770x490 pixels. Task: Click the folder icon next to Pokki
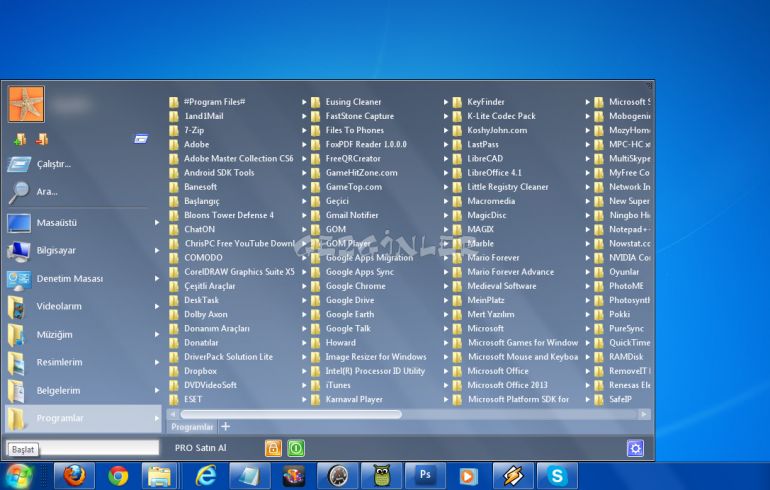coord(599,315)
